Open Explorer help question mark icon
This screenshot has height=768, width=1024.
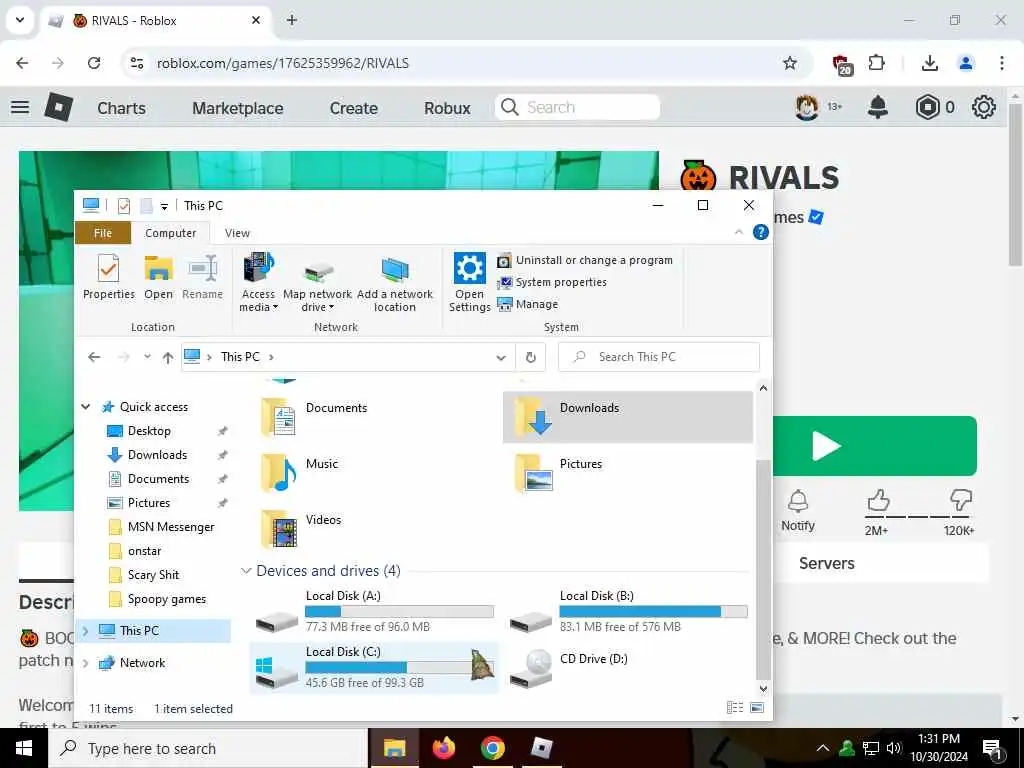pos(760,232)
